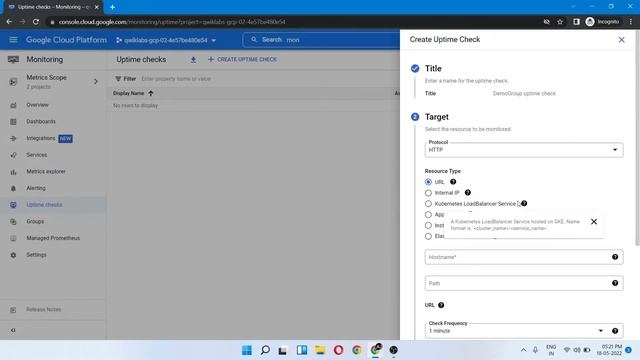Expand the Metrics Scope chevron
640x360 pixels.
pyautogui.click(x=96, y=82)
